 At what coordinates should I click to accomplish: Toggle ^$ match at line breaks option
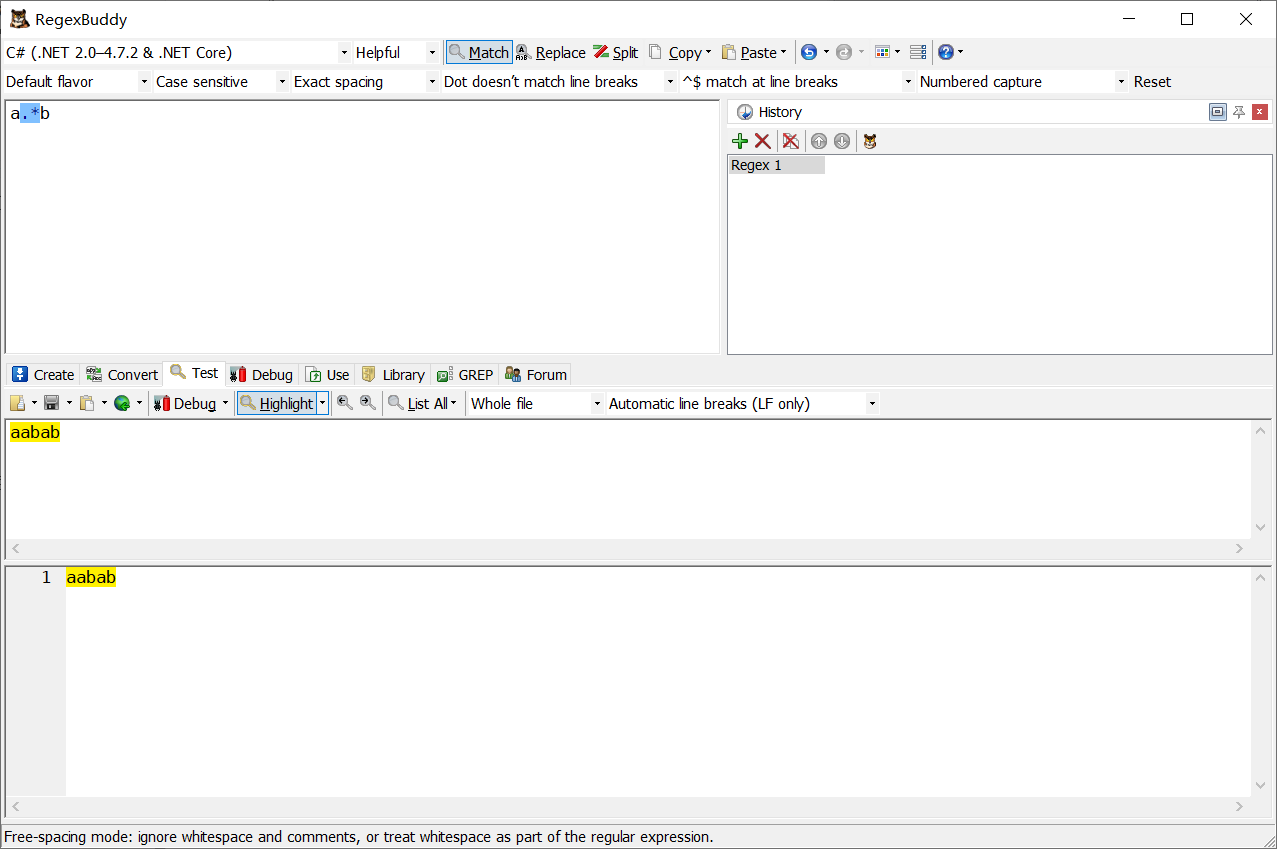[x=797, y=81]
